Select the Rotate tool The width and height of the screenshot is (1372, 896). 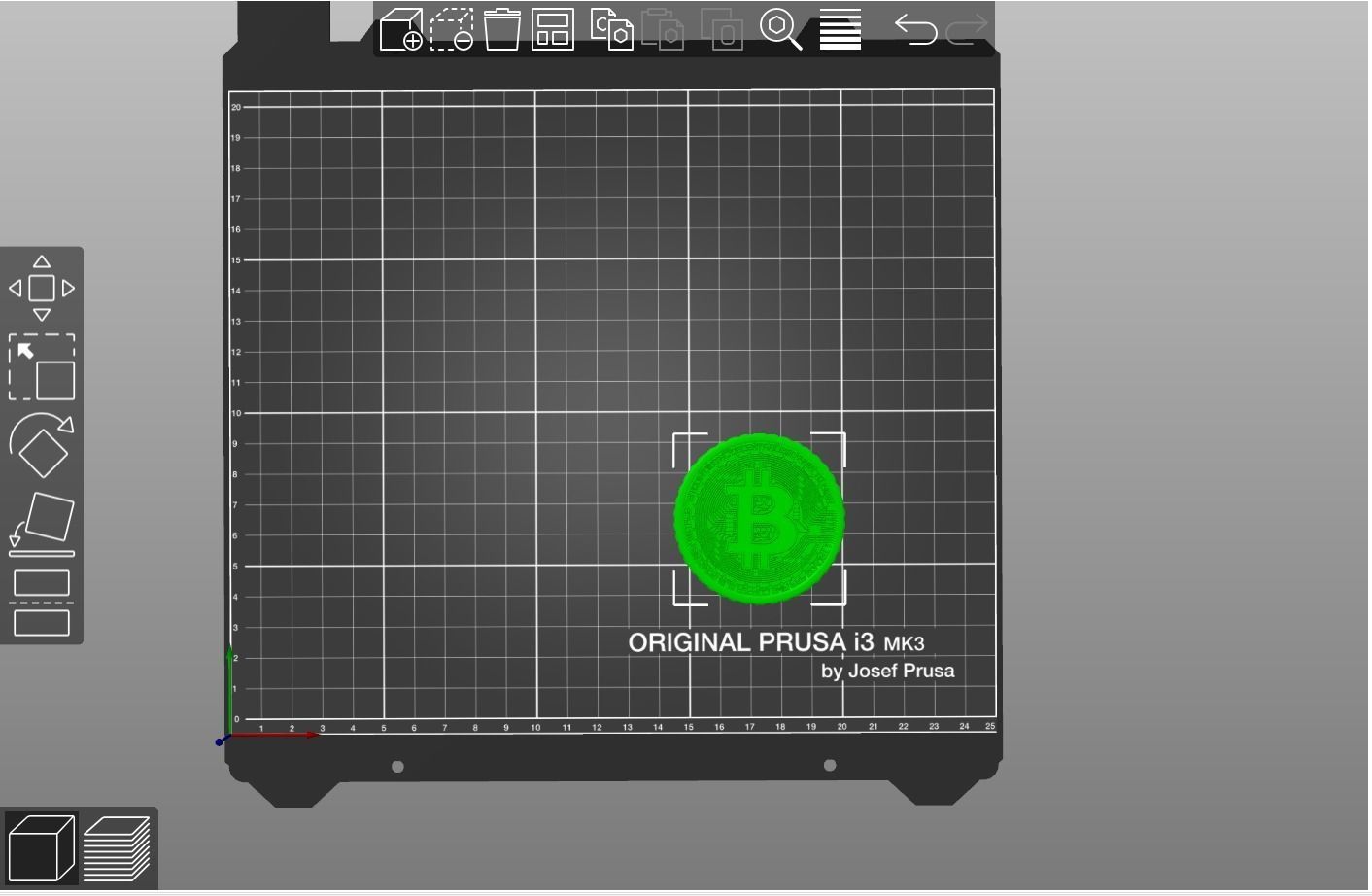tap(42, 447)
